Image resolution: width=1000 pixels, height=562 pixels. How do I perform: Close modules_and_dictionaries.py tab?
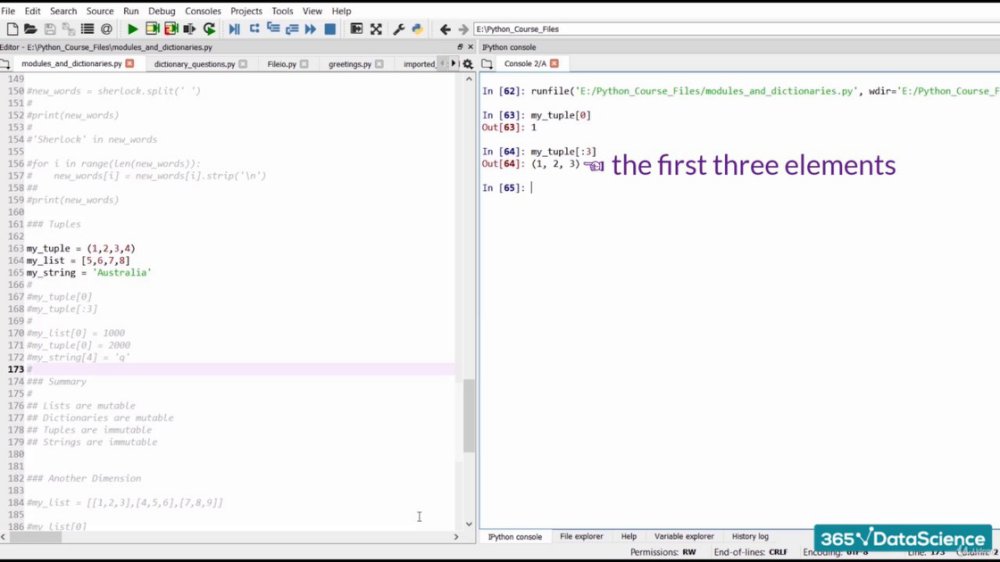tap(129, 64)
